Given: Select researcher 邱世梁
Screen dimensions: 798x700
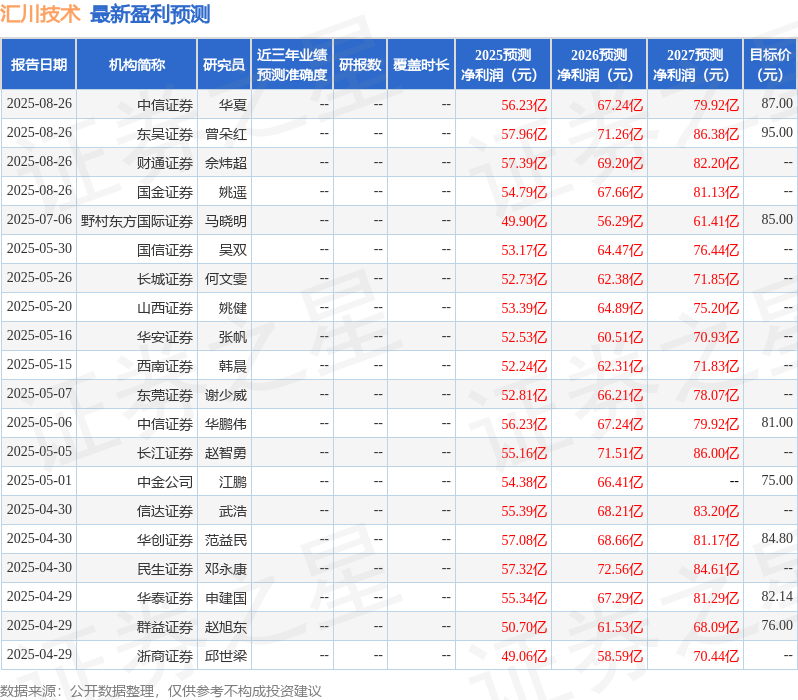Looking at the screenshot, I should (226, 657).
